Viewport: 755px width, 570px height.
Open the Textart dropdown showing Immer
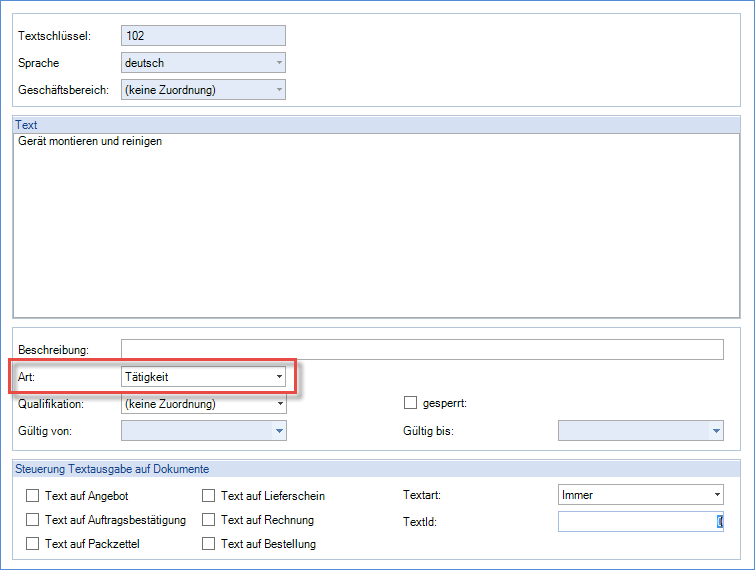pos(639,495)
